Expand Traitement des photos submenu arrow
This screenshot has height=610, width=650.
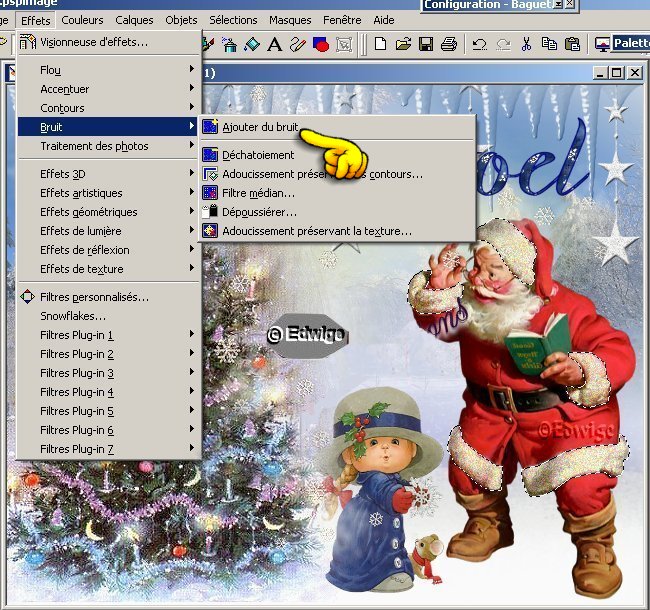(x=192, y=145)
